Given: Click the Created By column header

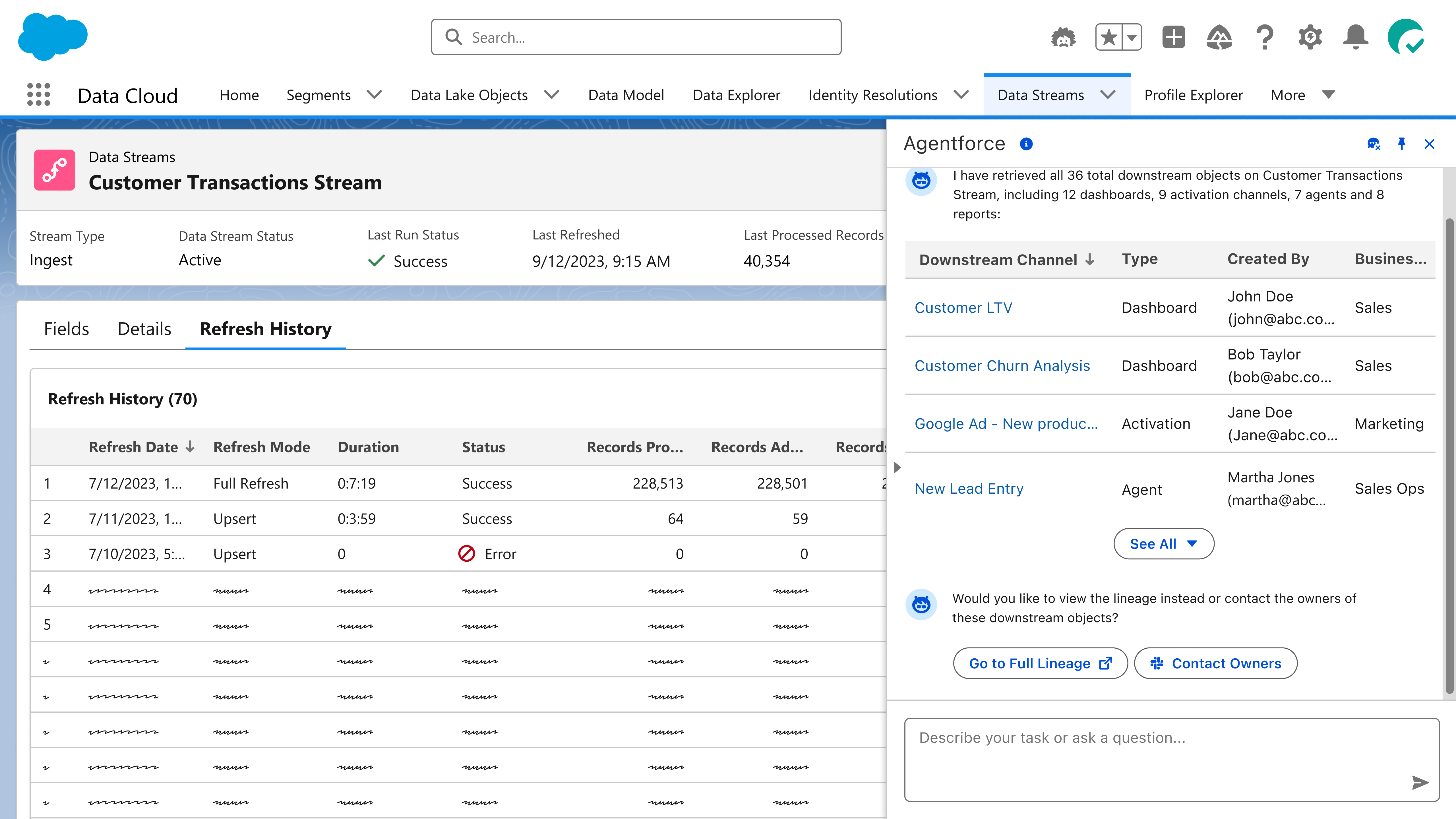Looking at the screenshot, I should 1268,259.
